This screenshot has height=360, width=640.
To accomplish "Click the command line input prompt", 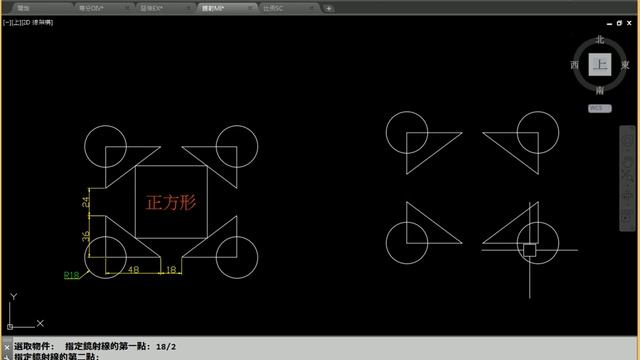I will click(57, 356).
